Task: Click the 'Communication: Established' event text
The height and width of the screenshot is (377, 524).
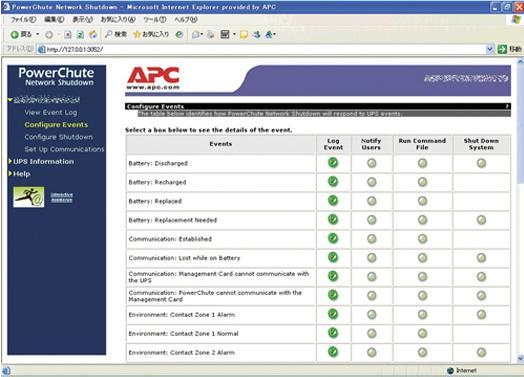Action: [x=170, y=239]
